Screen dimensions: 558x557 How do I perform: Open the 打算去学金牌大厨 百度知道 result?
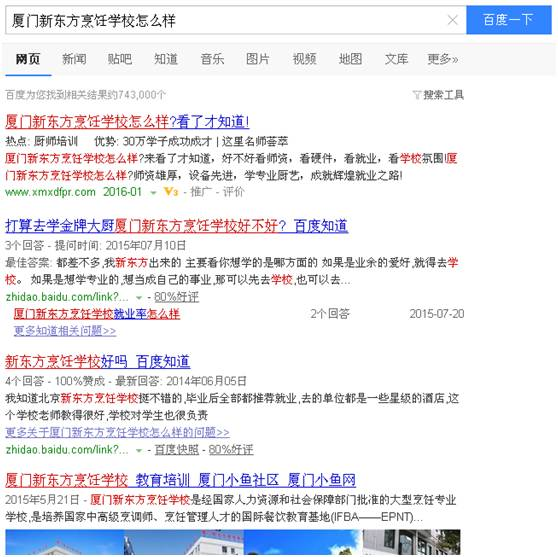(177, 226)
